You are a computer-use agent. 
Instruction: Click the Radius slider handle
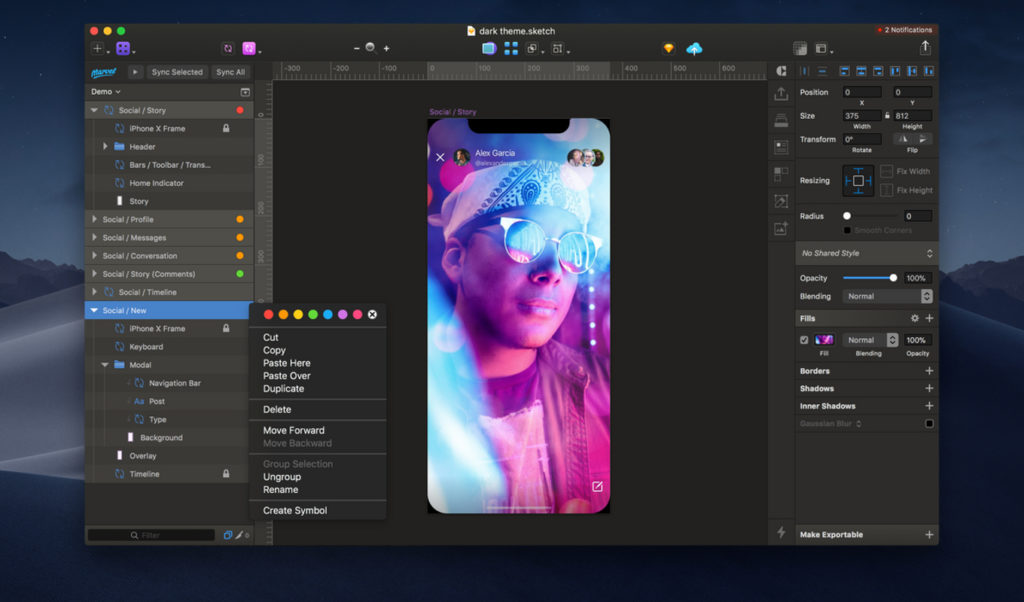tap(846, 216)
